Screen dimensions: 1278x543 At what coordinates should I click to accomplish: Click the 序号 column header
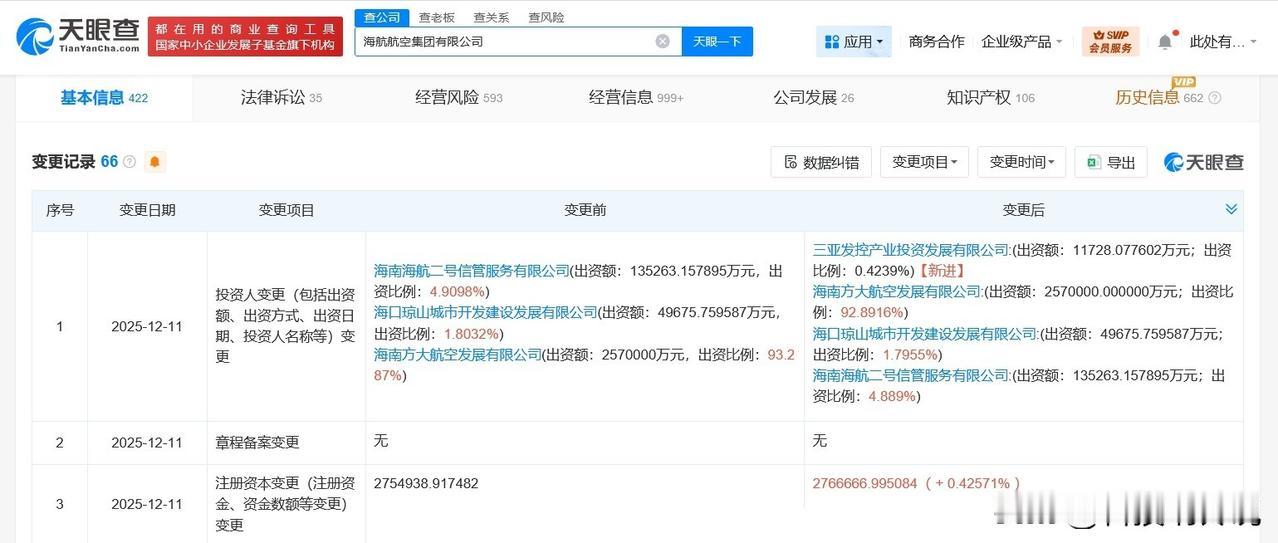(60, 210)
